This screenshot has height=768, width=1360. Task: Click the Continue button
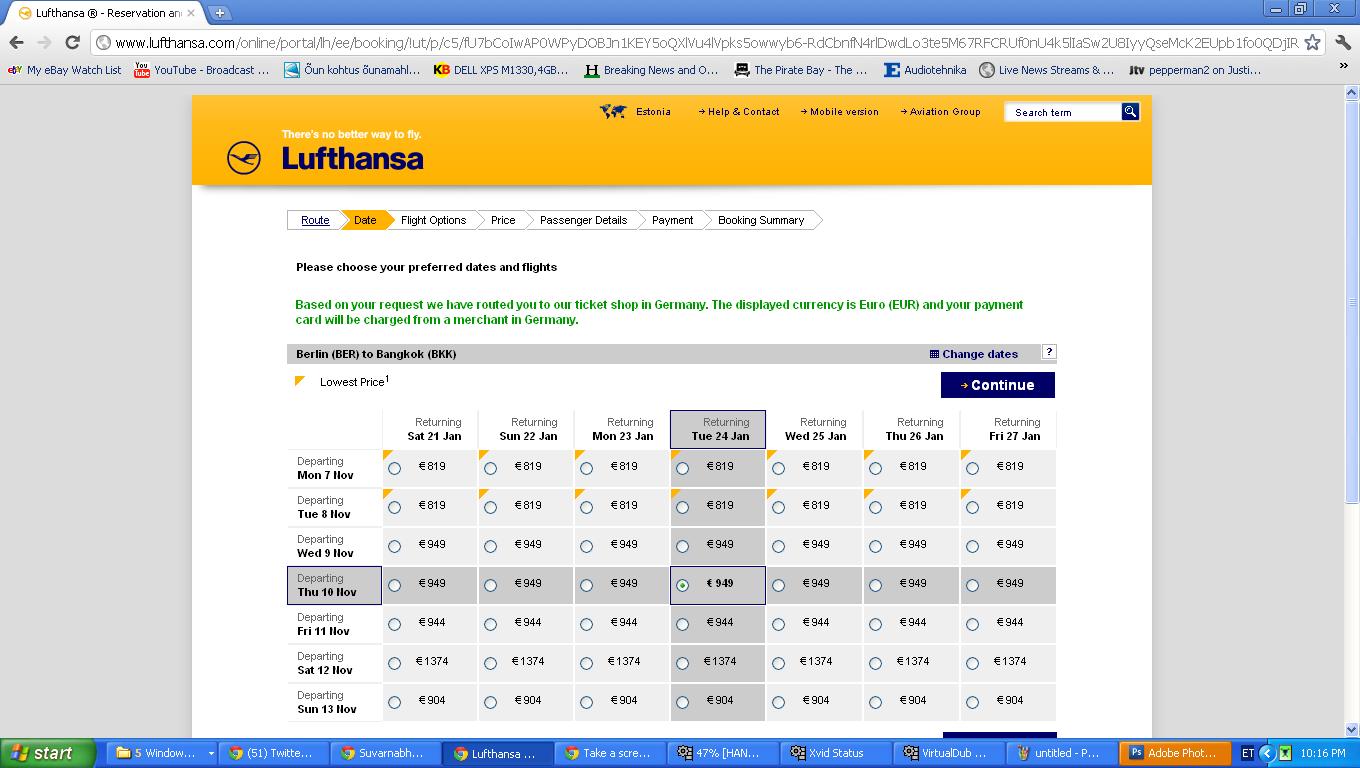click(x=997, y=385)
